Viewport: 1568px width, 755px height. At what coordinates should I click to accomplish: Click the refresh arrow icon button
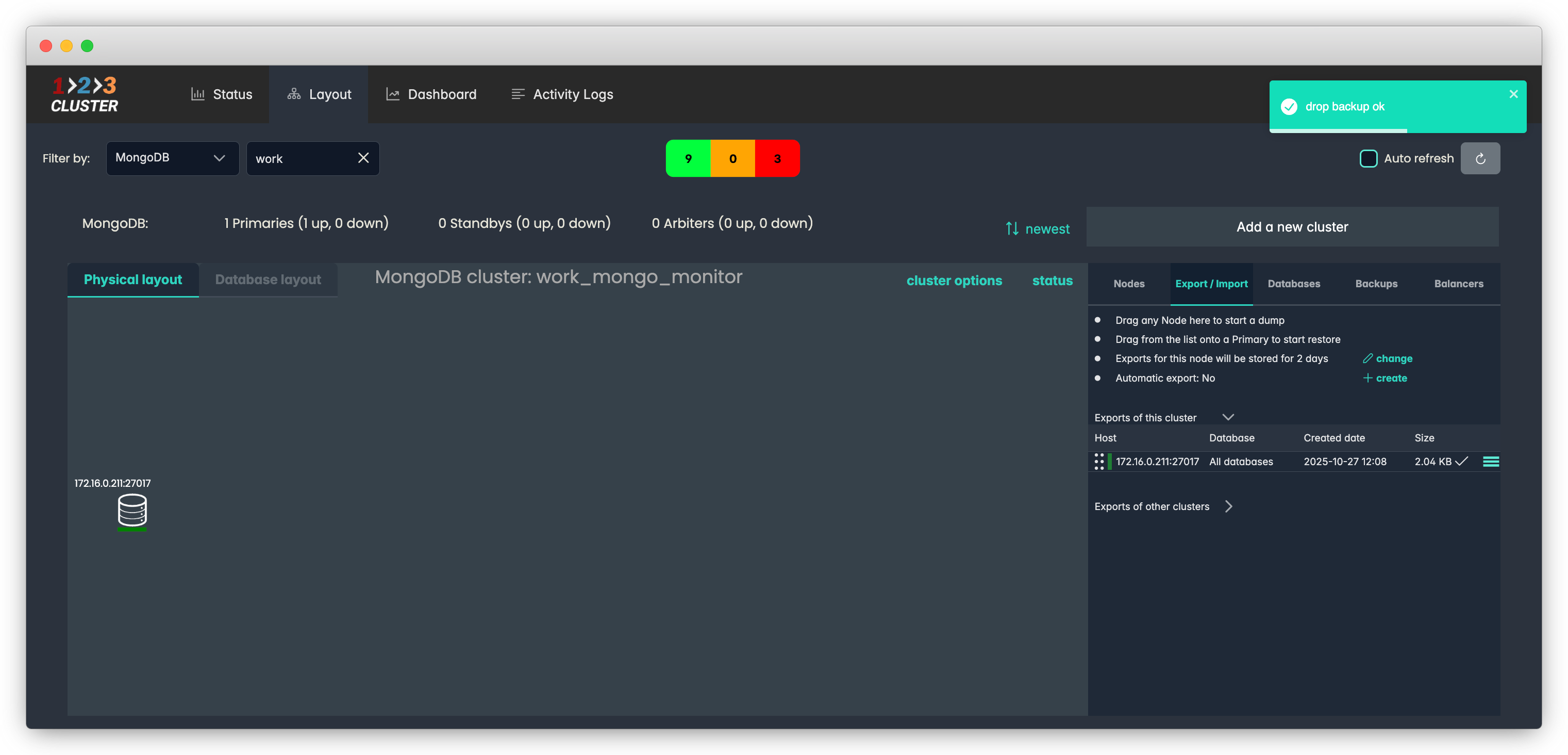[x=1480, y=158]
